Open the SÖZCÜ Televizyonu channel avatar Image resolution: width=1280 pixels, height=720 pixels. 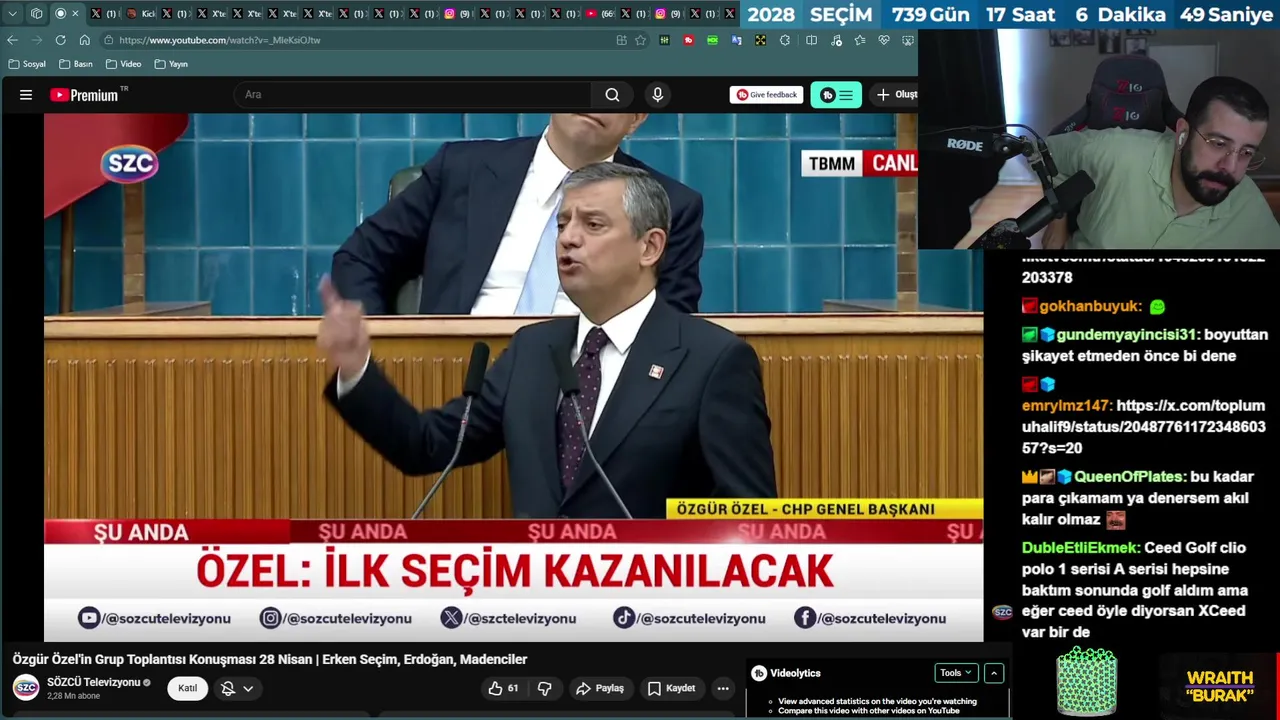click(26, 688)
